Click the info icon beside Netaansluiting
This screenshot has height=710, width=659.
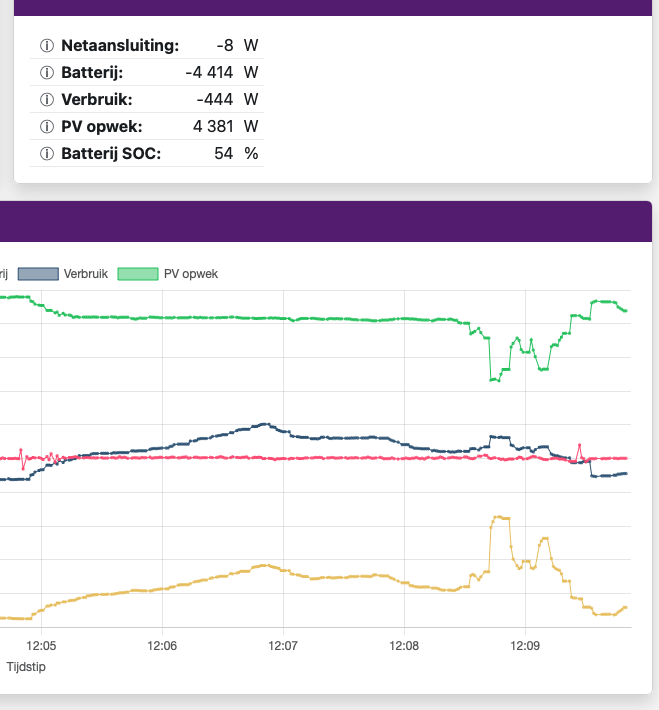[46, 46]
